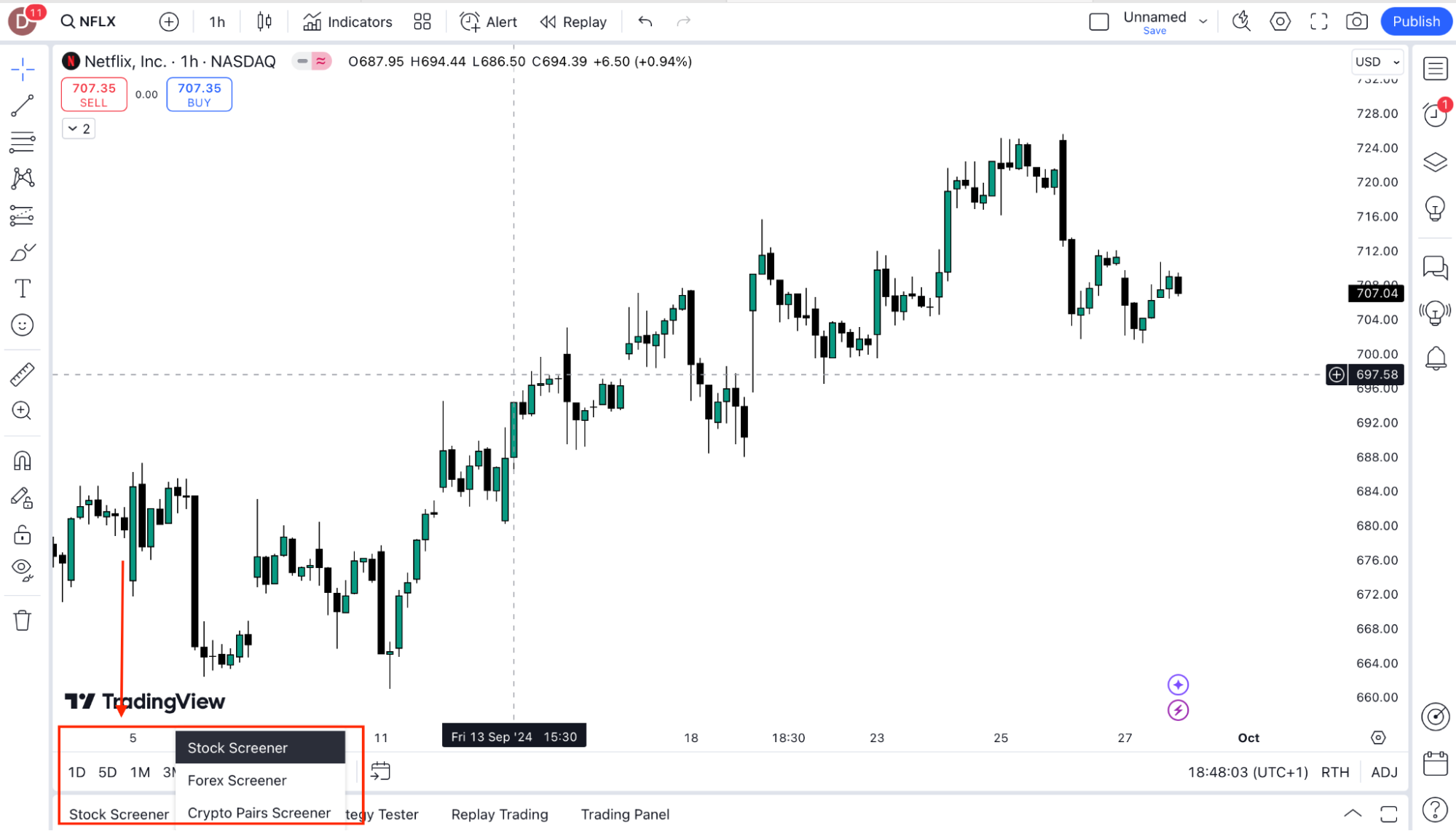Select the text annotation tool
The image size is (1456, 831).
(23, 289)
